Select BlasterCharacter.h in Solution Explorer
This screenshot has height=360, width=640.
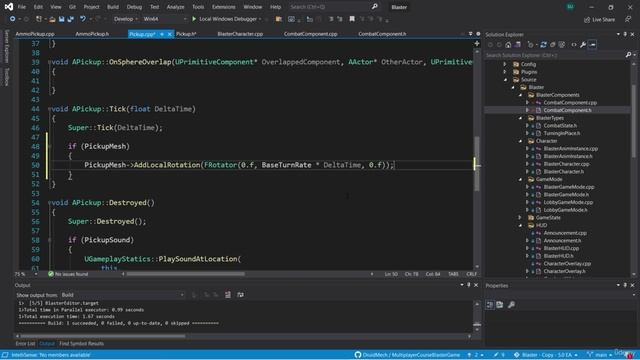563,171
